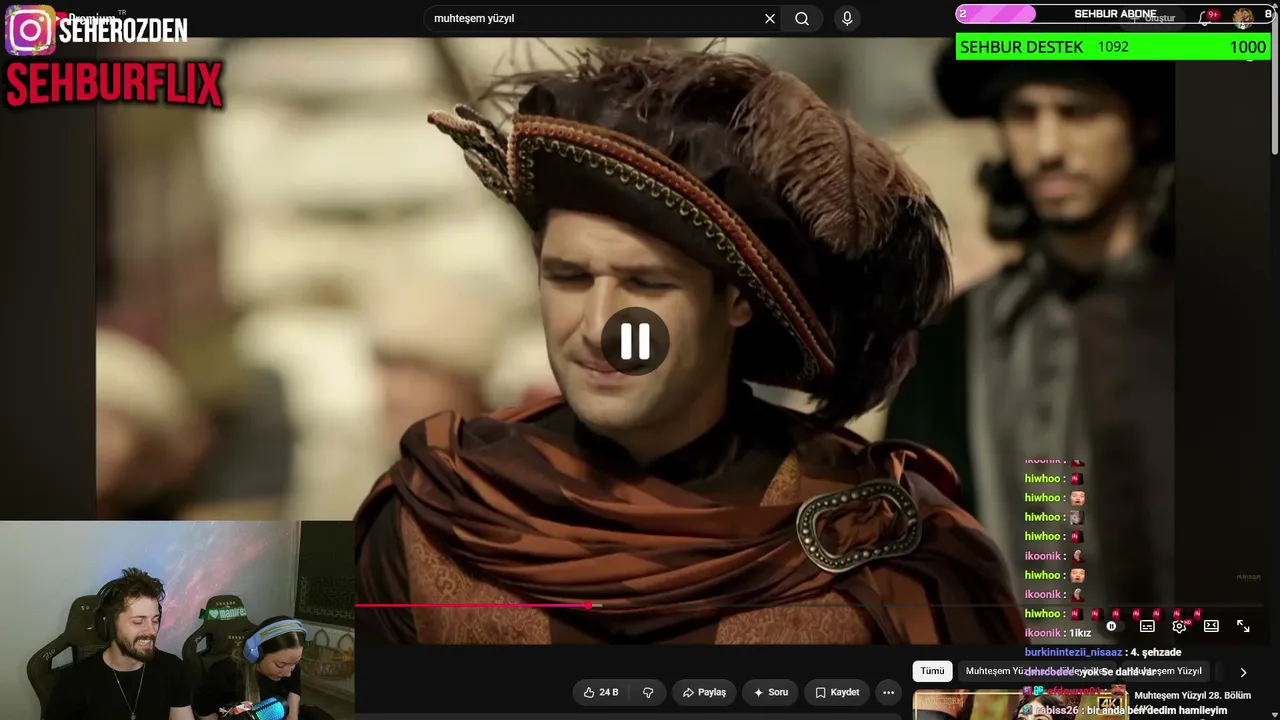
Task: Open the three-dot more actions menu
Action: [x=888, y=692]
